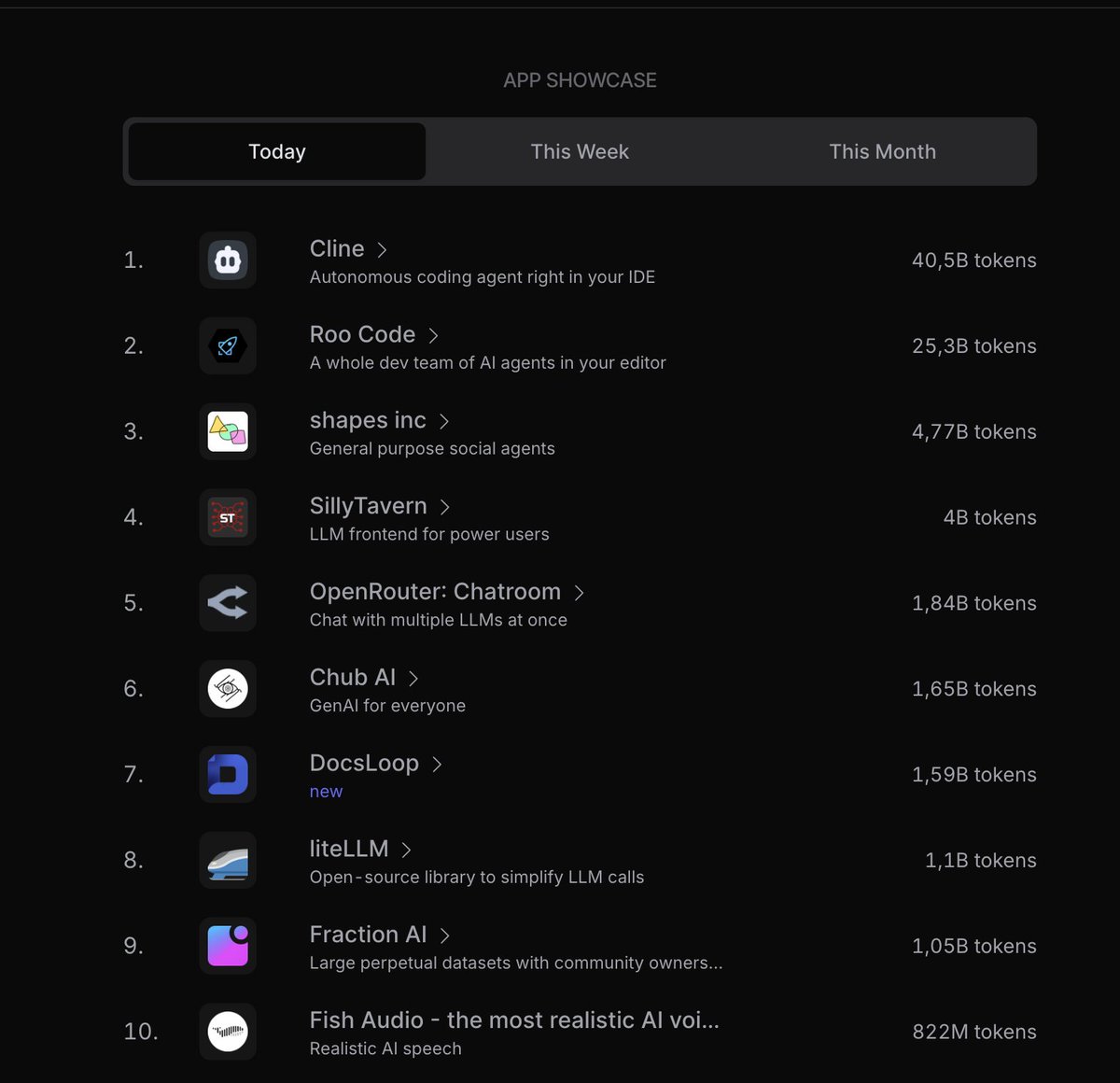Open the Cline app link
1120x1083 pixels.
click(x=337, y=248)
